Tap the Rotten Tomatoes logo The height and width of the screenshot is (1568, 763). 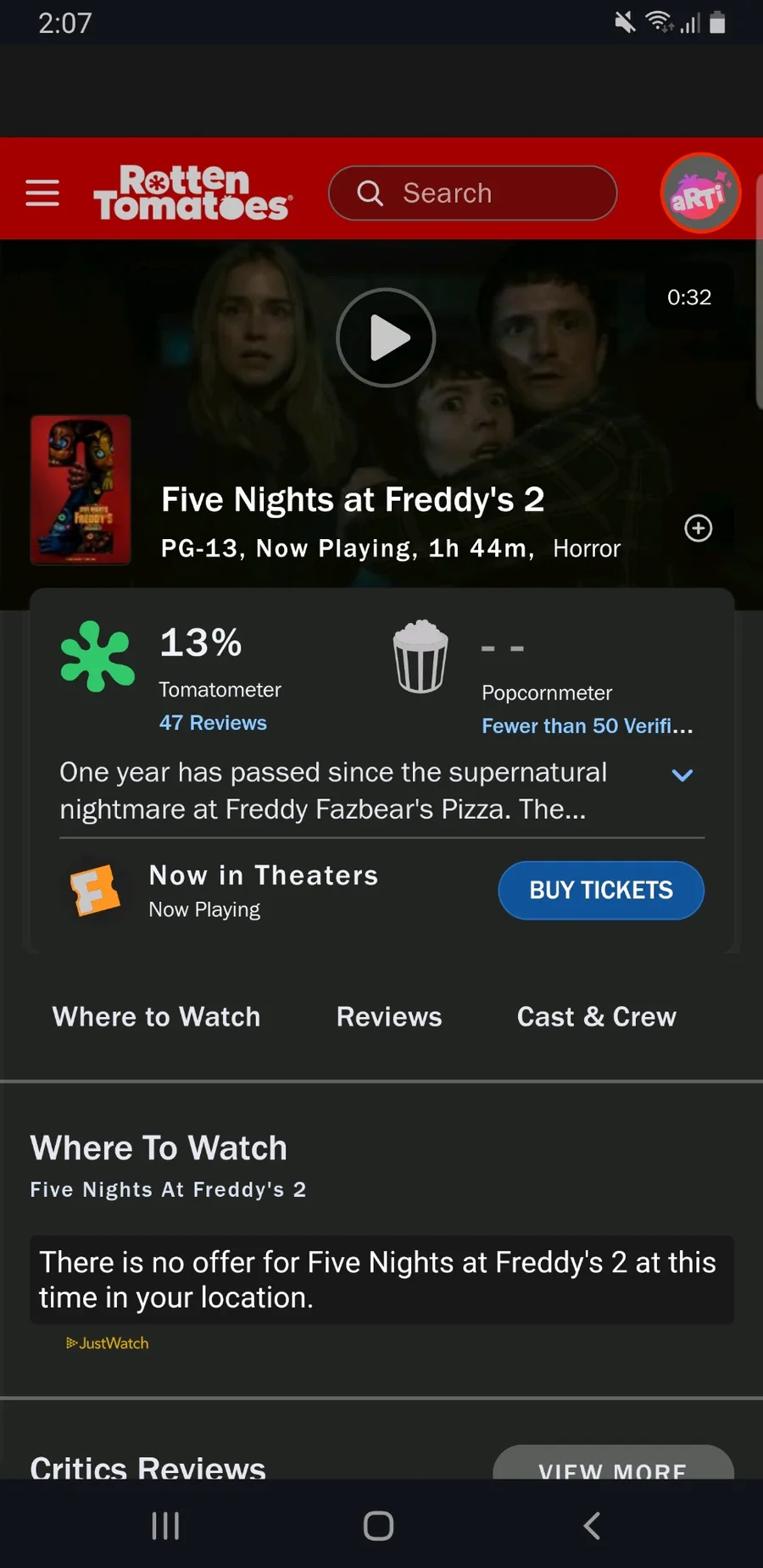coord(192,193)
